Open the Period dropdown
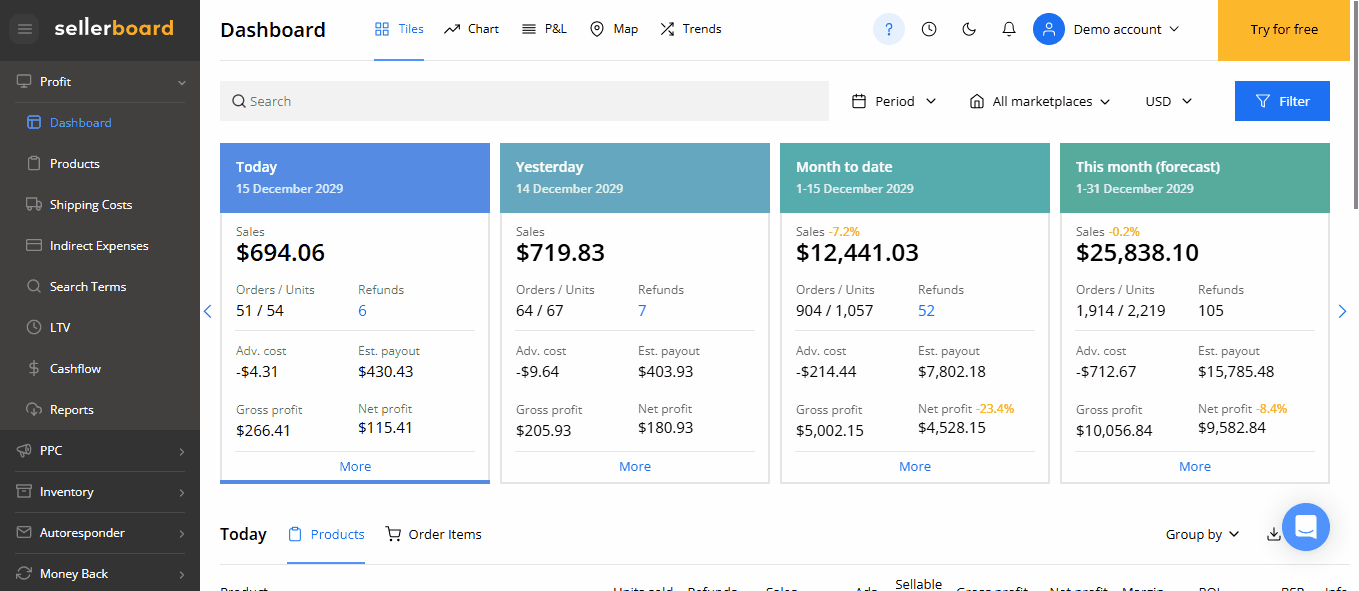 click(x=894, y=101)
